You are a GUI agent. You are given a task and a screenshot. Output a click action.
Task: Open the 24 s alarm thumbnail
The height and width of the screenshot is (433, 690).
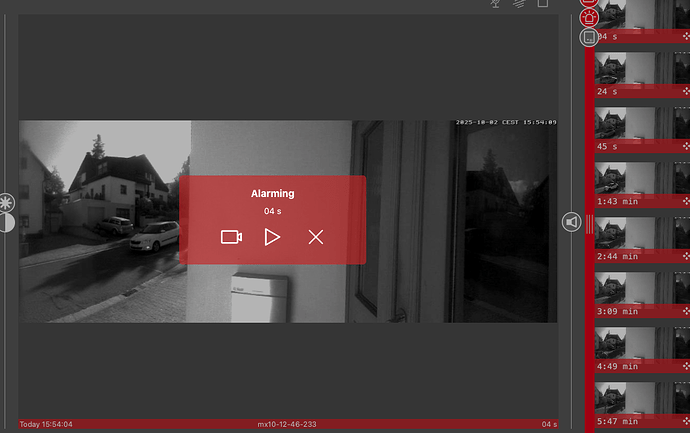(x=642, y=75)
